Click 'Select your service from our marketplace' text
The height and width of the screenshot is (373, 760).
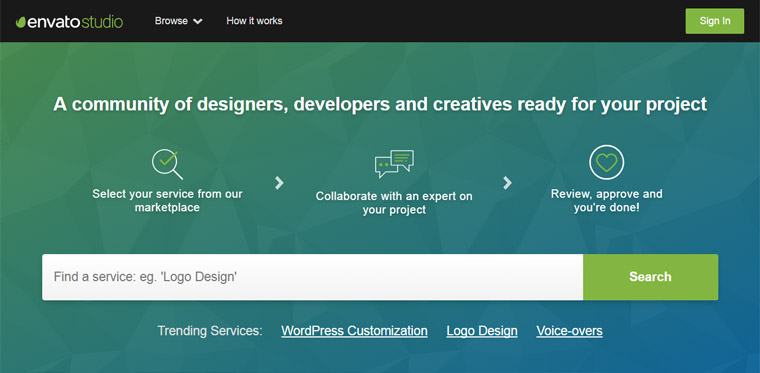click(167, 201)
